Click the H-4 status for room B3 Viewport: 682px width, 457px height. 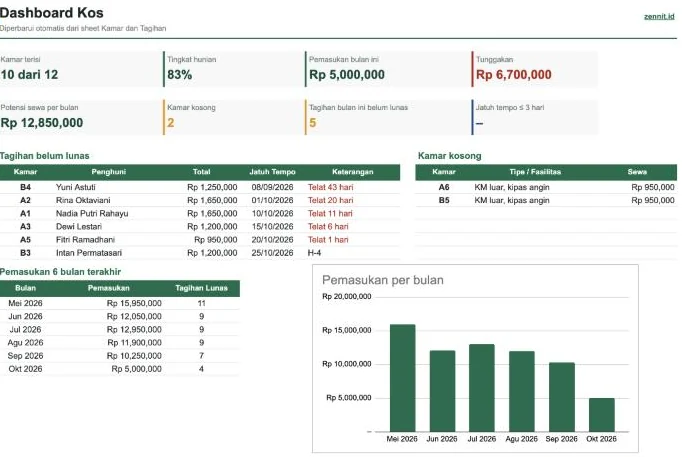pos(314,253)
